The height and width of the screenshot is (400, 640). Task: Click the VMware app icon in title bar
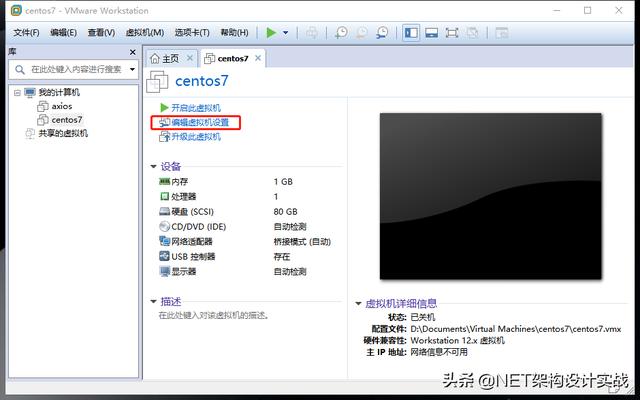coord(16,11)
